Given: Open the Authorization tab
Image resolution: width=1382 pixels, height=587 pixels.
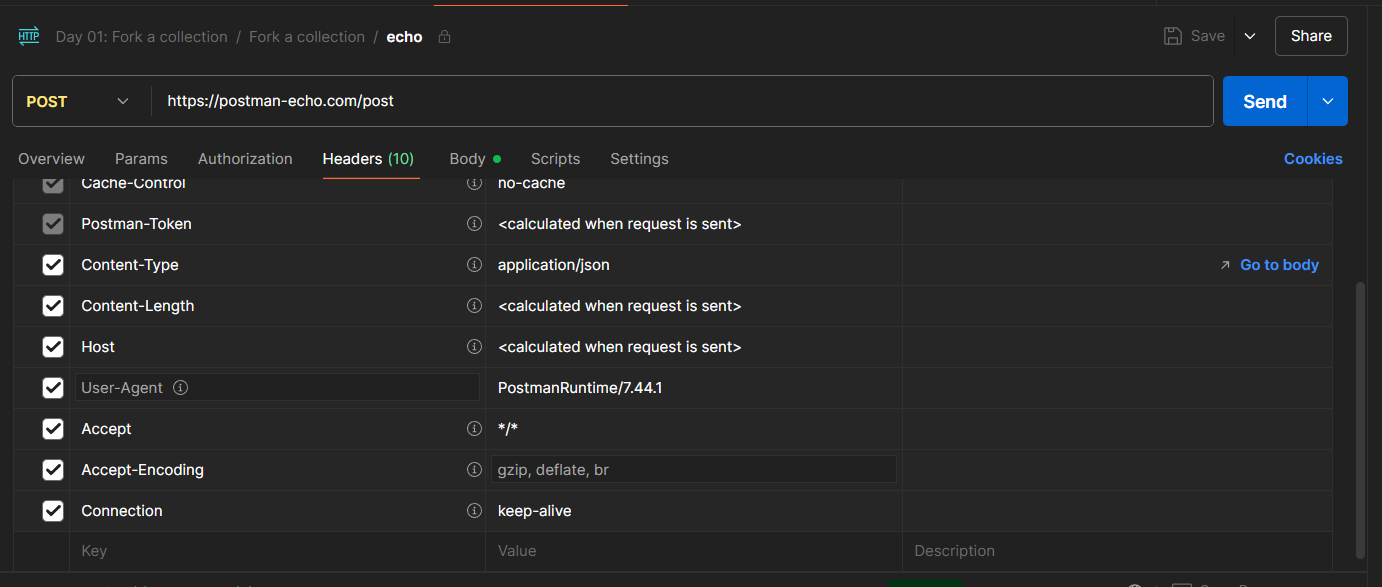Looking at the screenshot, I should point(245,159).
